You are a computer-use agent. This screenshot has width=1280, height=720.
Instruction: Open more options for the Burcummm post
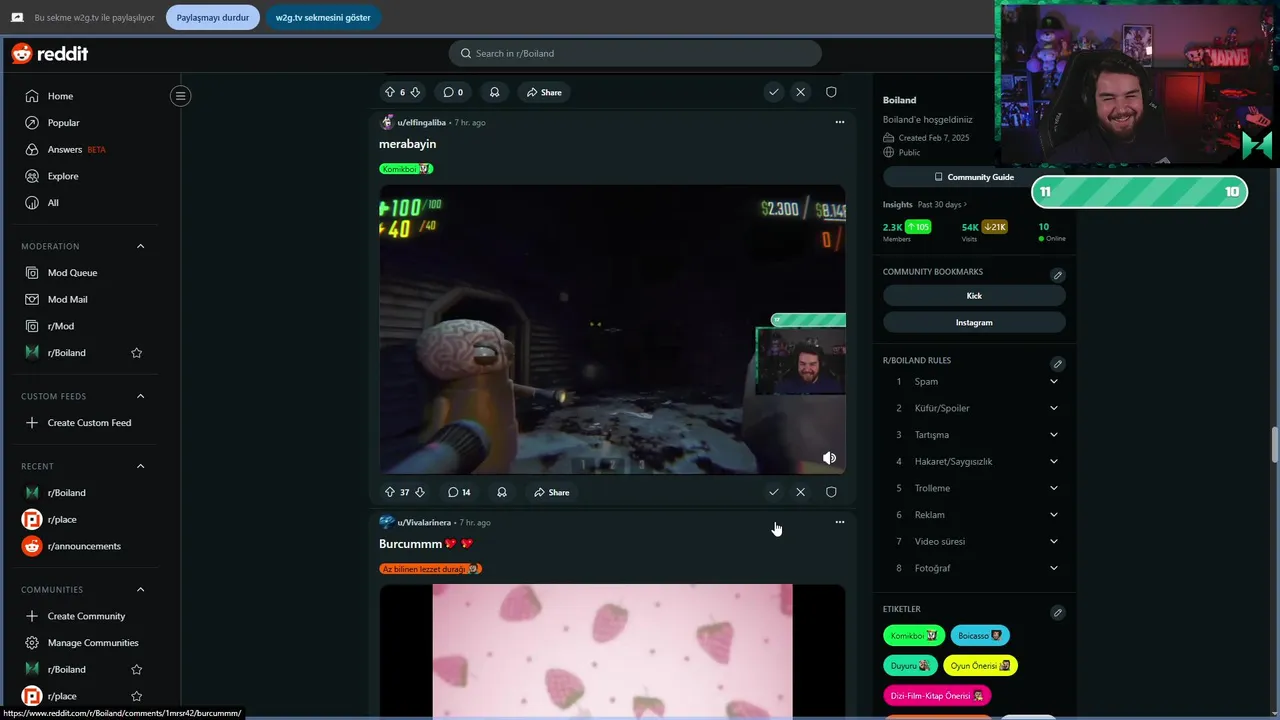(840, 522)
